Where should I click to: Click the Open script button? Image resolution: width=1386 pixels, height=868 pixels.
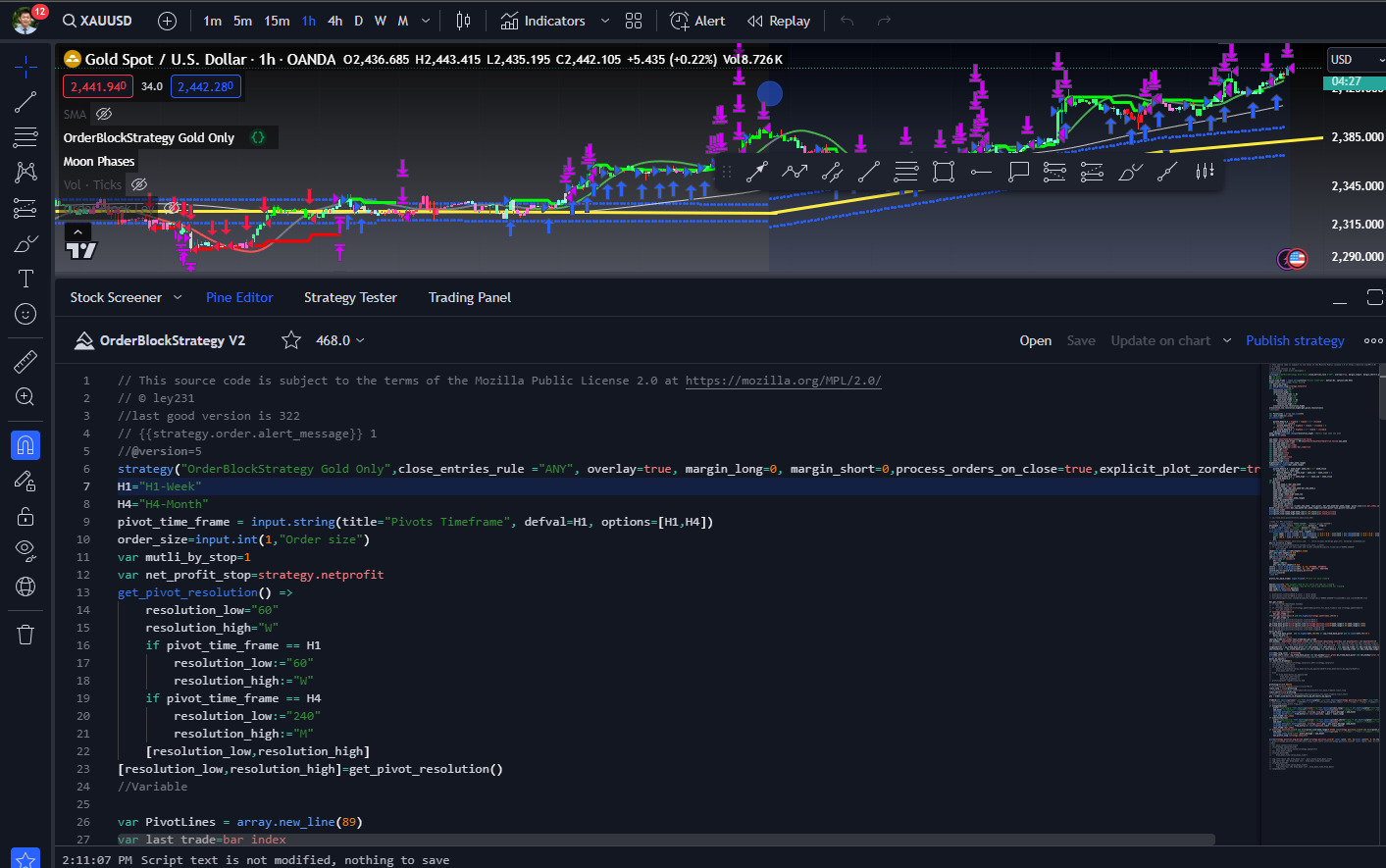point(1035,340)
